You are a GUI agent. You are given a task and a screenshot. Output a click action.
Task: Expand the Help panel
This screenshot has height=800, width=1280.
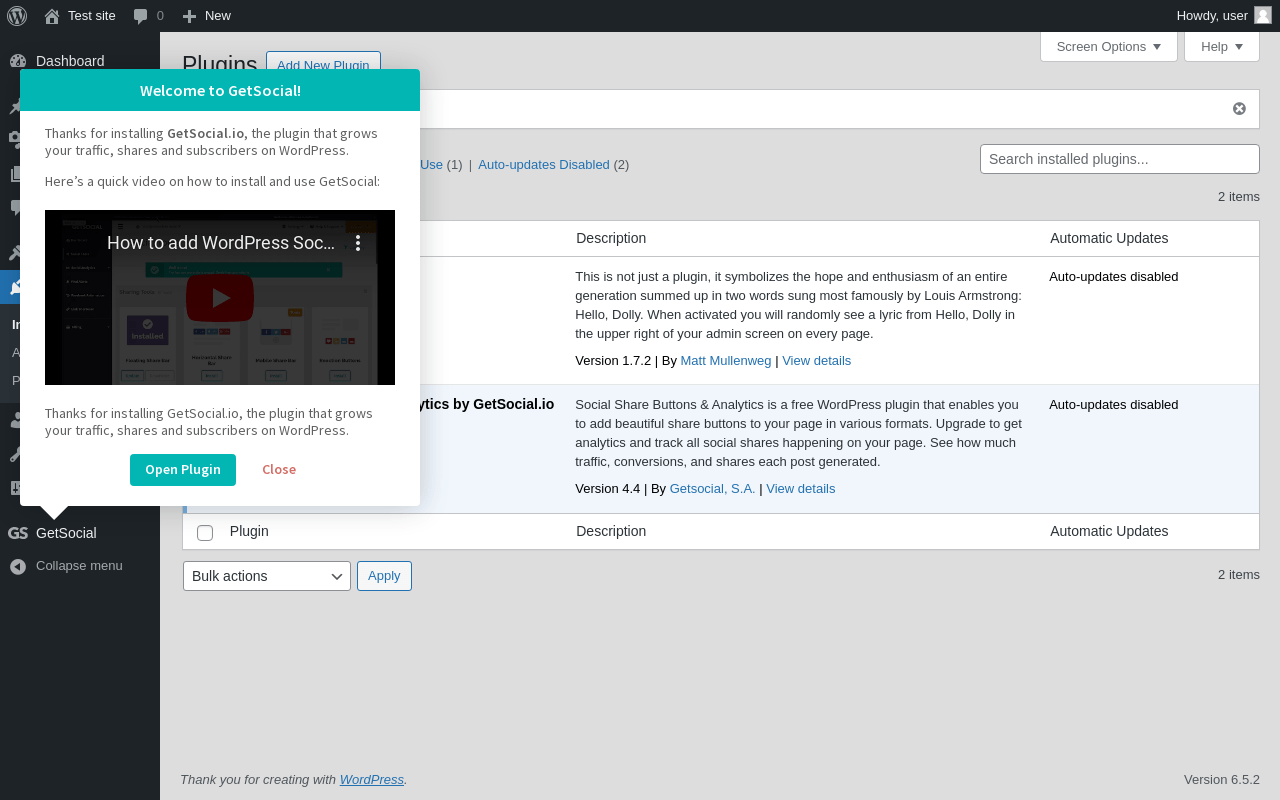[1222, 46]
